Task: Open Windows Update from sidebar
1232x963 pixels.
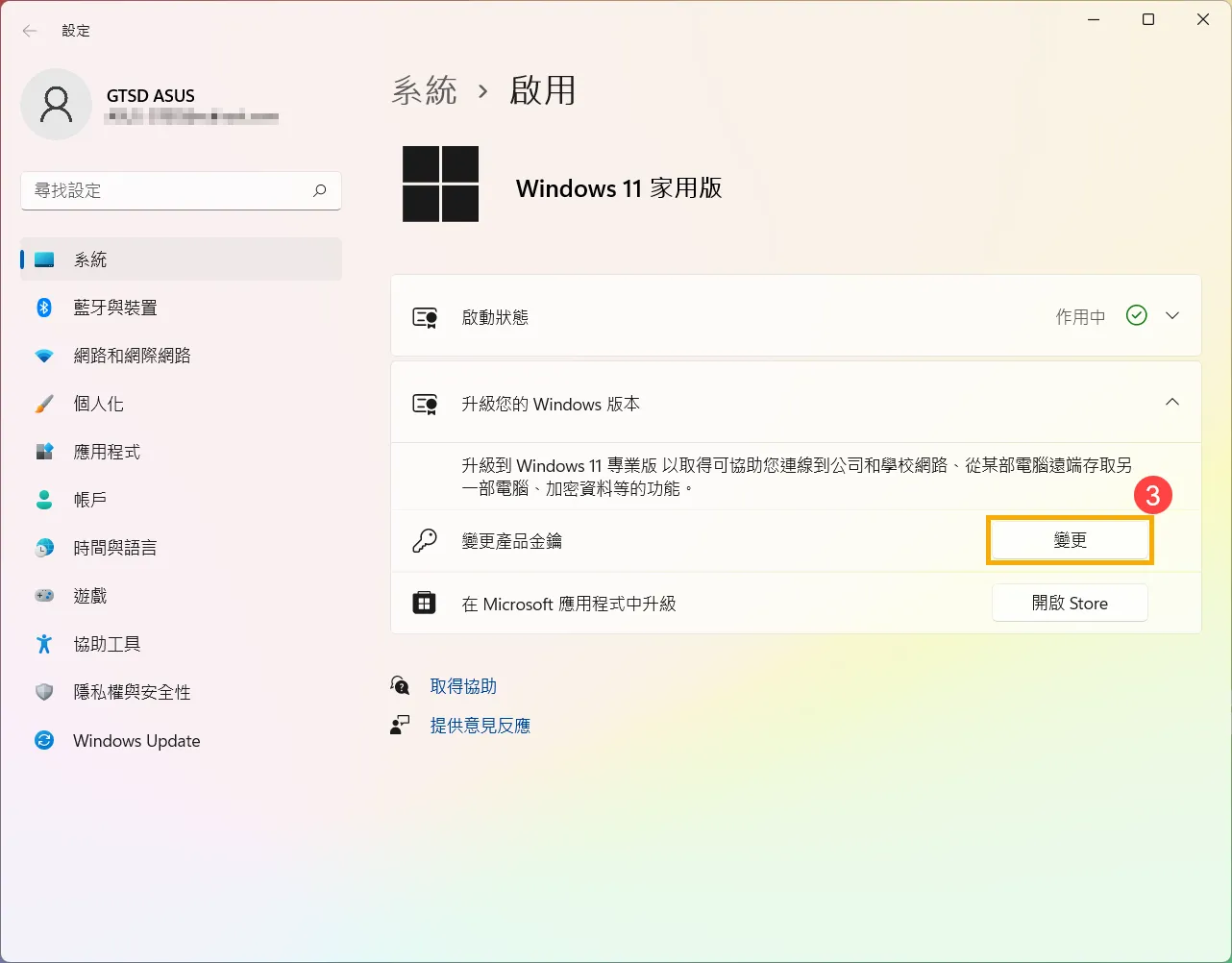Action: 136,740
